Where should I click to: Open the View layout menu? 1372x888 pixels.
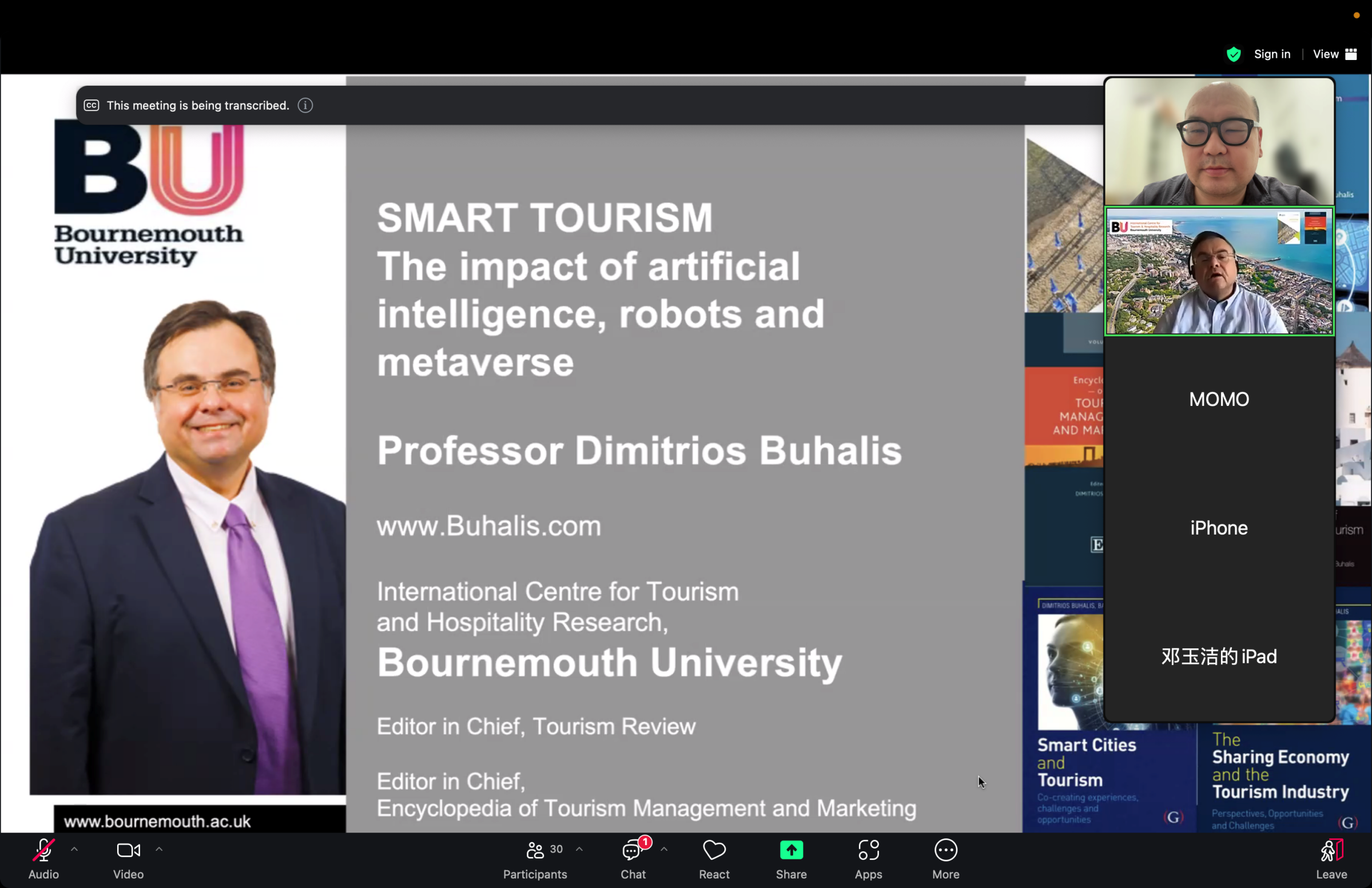coord(1334,54)
